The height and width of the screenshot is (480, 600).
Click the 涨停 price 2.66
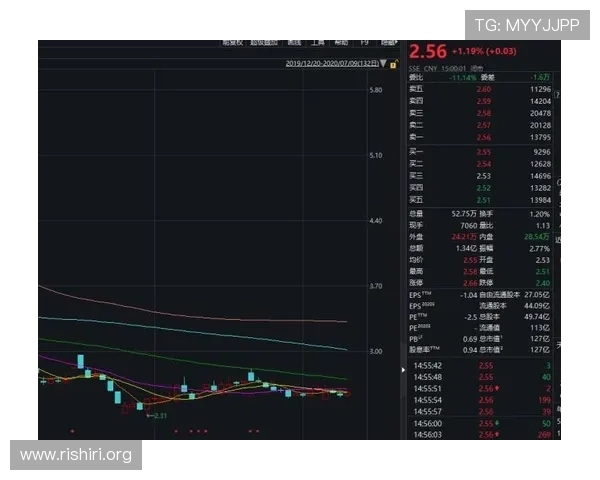point(470,283)
